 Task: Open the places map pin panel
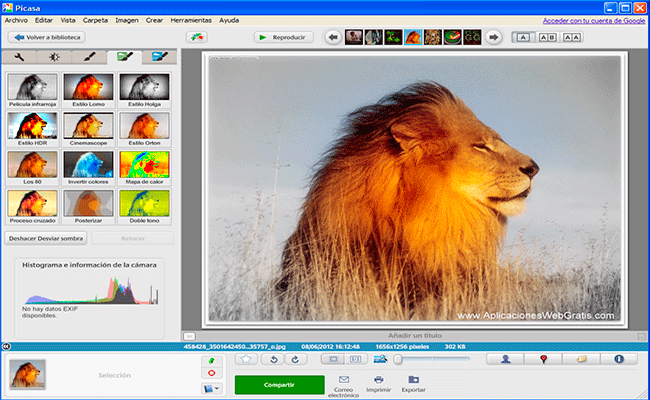click(x=543, y=359)
